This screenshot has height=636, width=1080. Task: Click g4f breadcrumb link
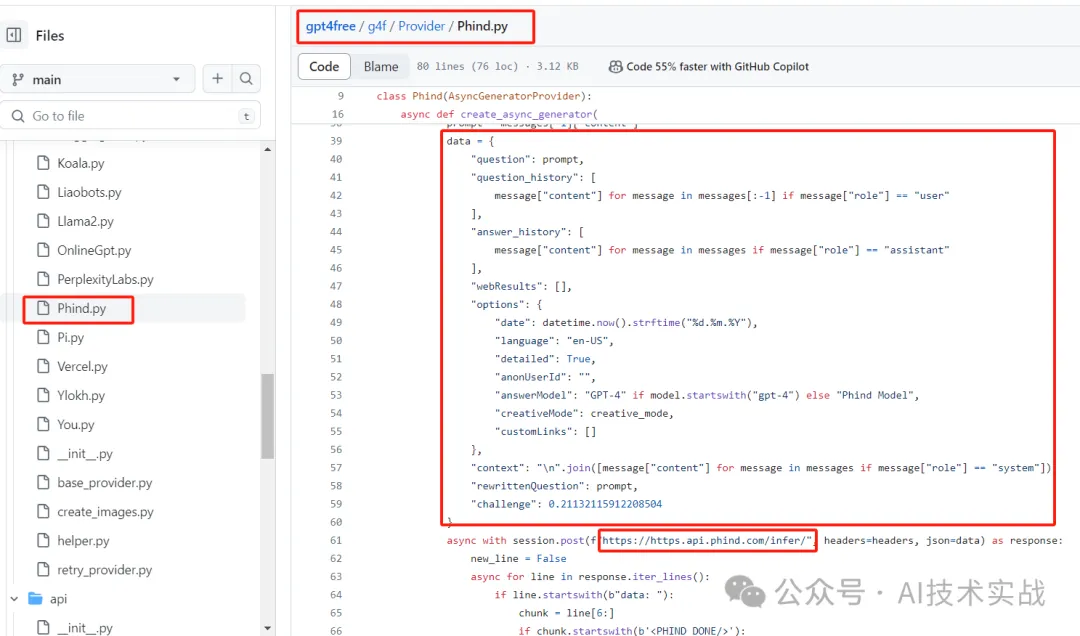[377, 26]
